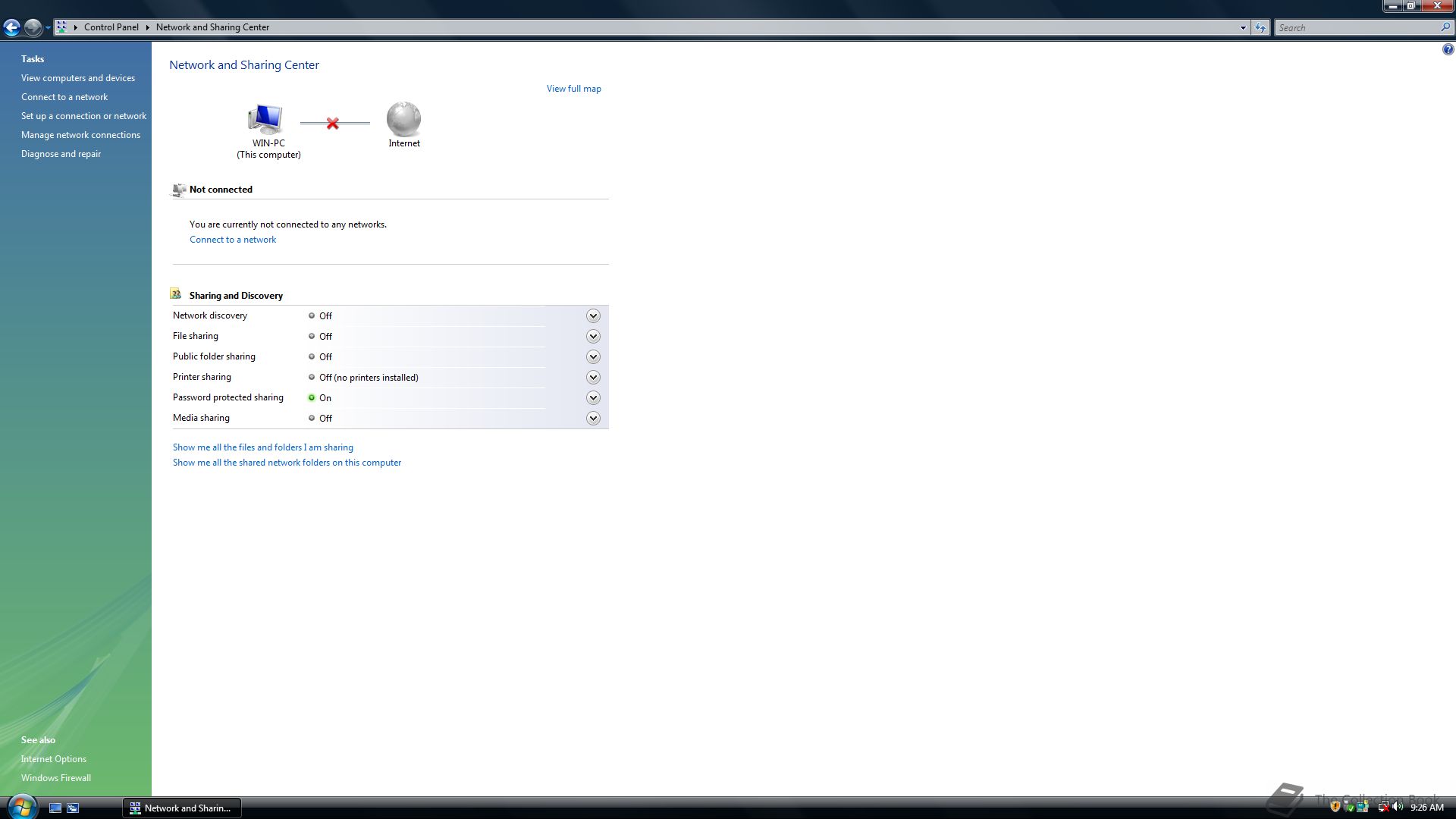Screen dimensions: 1456x819
Task: Click the WIN-PC computer icon
Action: (265, 119)
